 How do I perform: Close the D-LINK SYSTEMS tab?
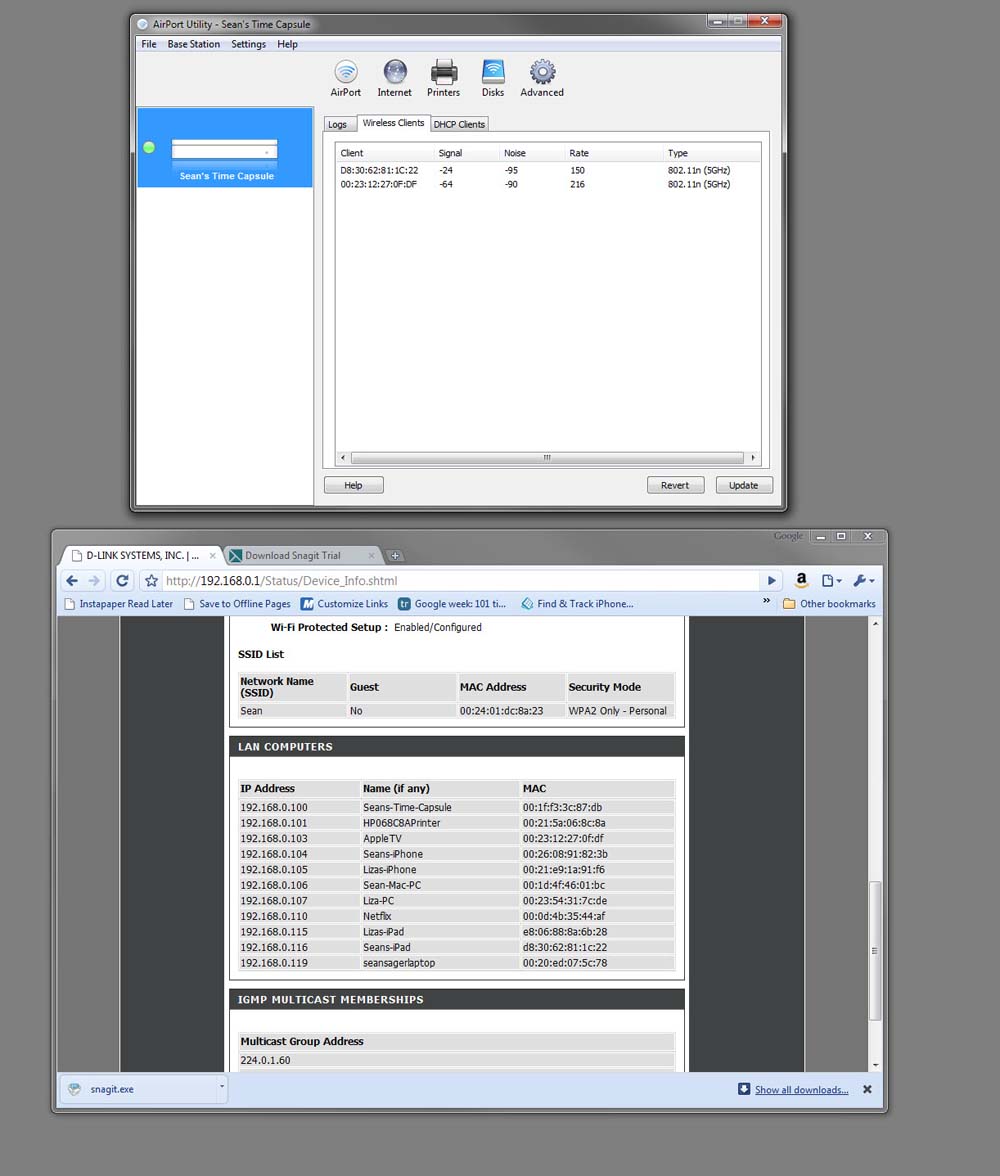[x=212, y=556]
